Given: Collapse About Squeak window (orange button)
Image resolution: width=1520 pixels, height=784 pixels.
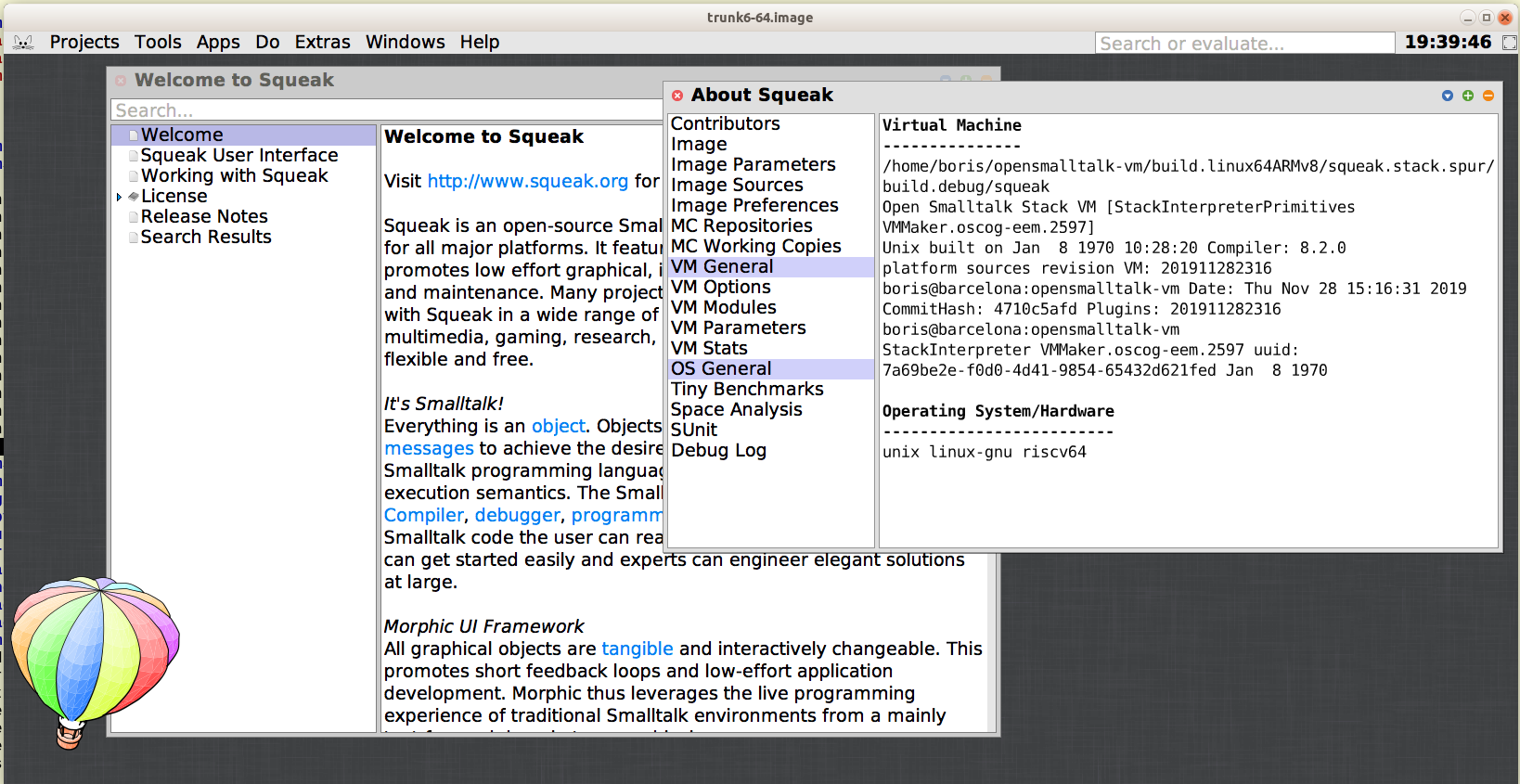Looking at the screenshot, I should coord(1488,96).
